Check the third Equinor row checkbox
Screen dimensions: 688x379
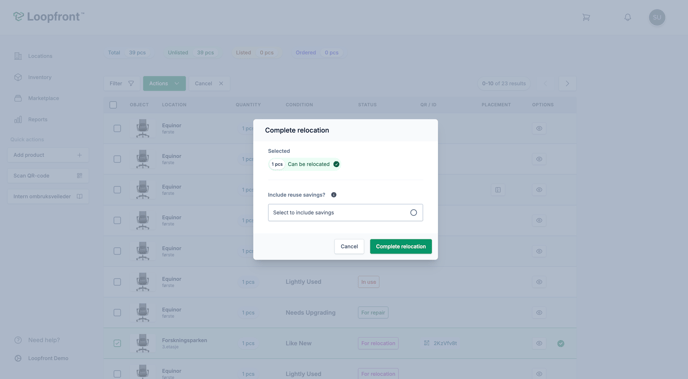click(x=117, y=190)
